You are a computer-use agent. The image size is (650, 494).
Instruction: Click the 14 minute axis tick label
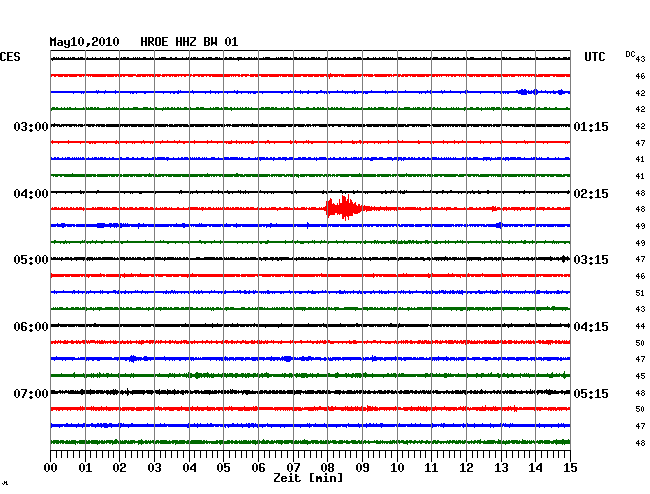[x=535, y=467]
